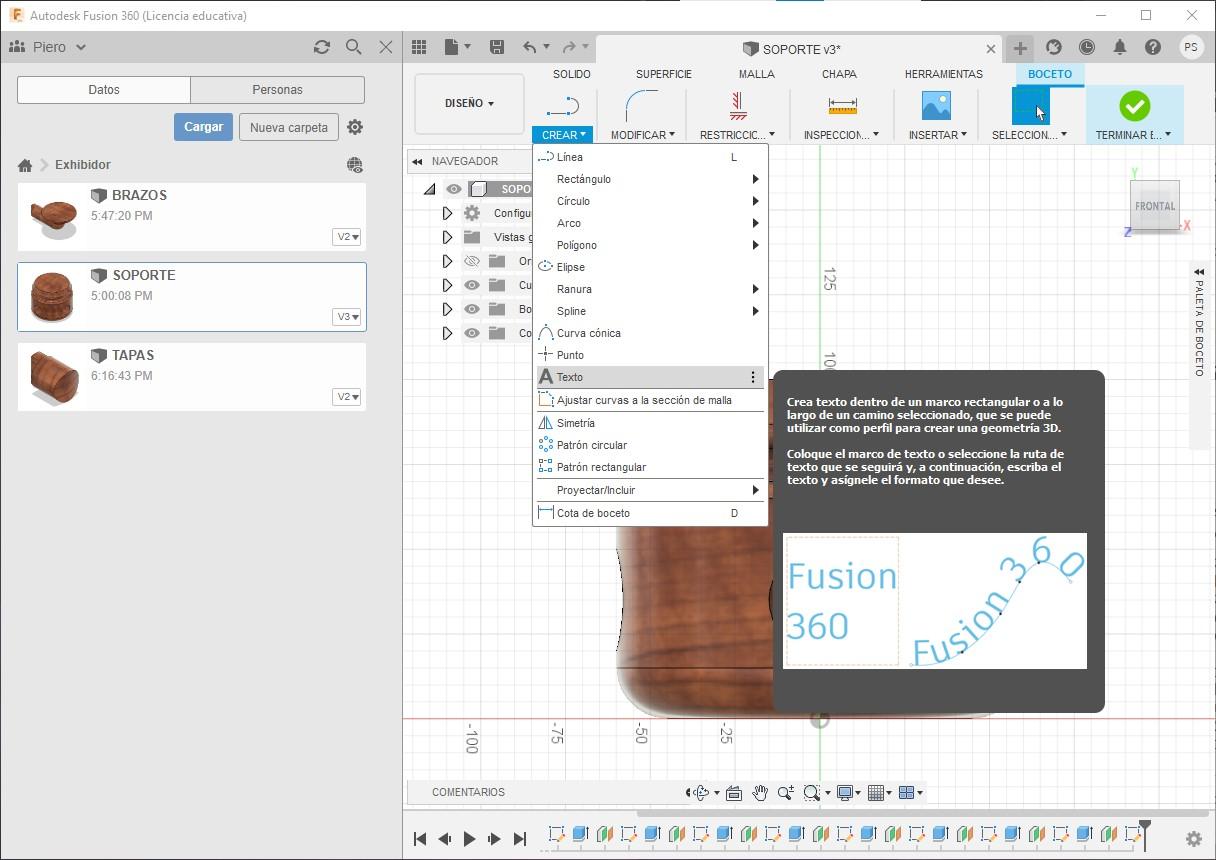Click the FRONTAL view cube face

click(x=1155, y=206)
